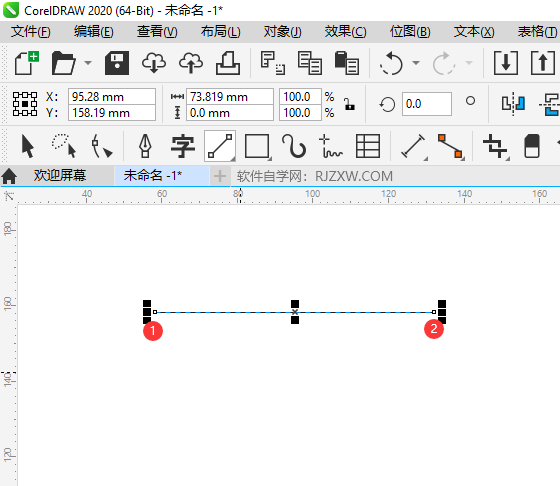
Task: Click the mirror horizontally button
Action: pyautogui.click(x=513, y=104)
